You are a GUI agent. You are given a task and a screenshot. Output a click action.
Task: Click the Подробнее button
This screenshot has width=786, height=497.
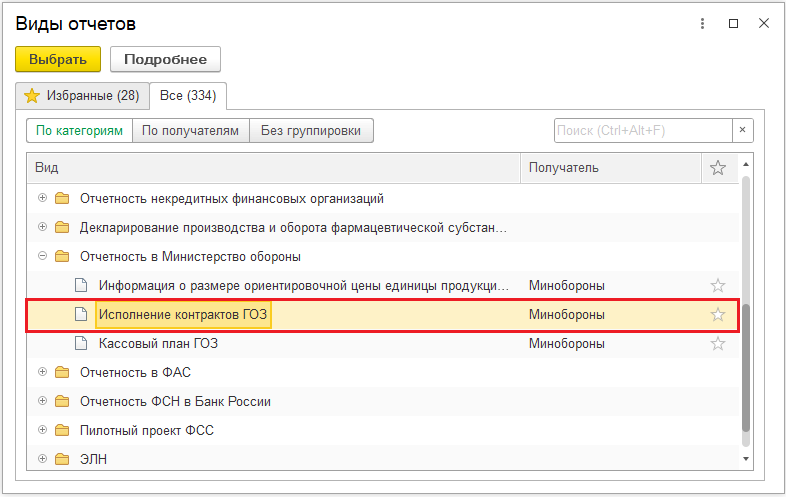point(165,59)
